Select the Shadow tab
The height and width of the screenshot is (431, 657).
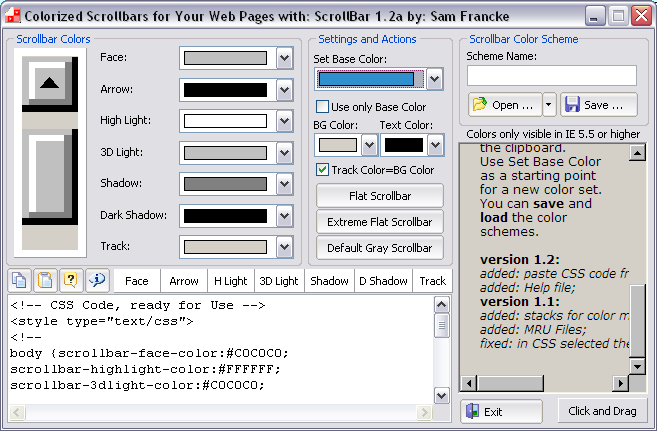pyautogui.click(x=329, y=281)
